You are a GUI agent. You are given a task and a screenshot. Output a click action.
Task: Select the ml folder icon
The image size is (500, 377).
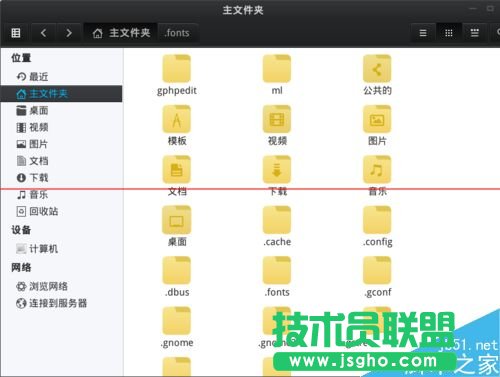(x=277, y=69)
